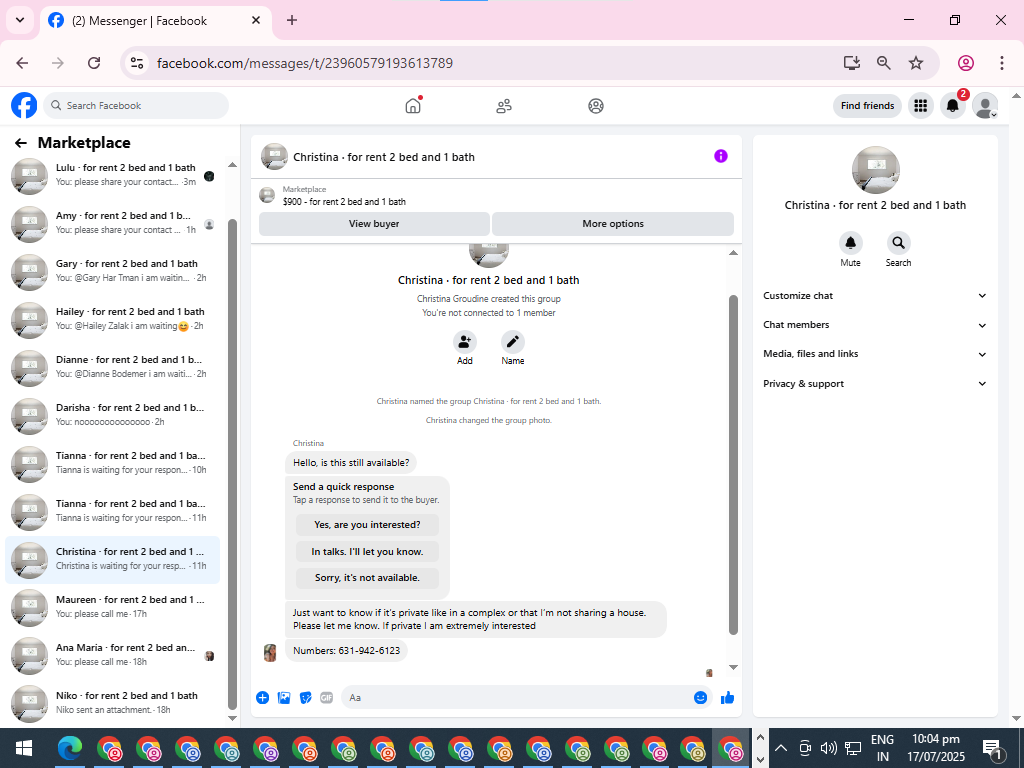Focus the Search Facebook field
1024x768 pixels.
(x=136, y=105)
